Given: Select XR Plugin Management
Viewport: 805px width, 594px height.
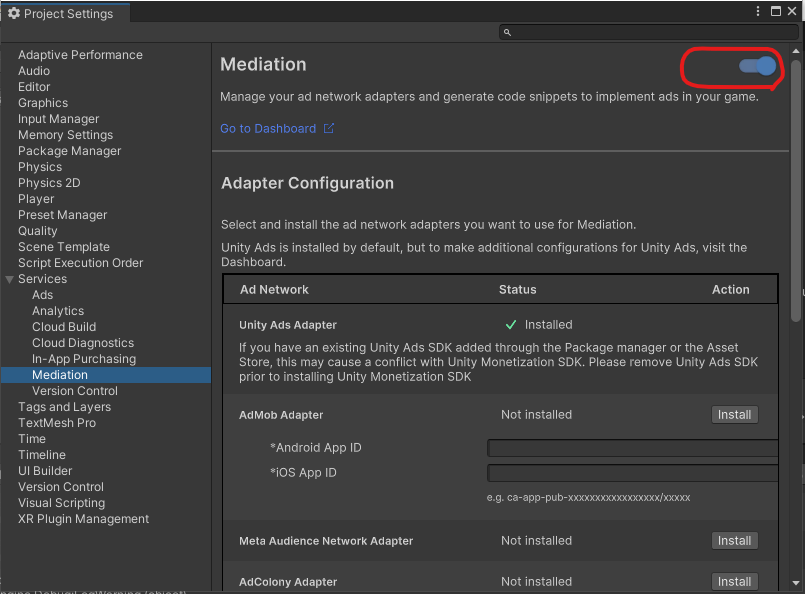Looking at the screenshot, I should [x=84, y=519].
